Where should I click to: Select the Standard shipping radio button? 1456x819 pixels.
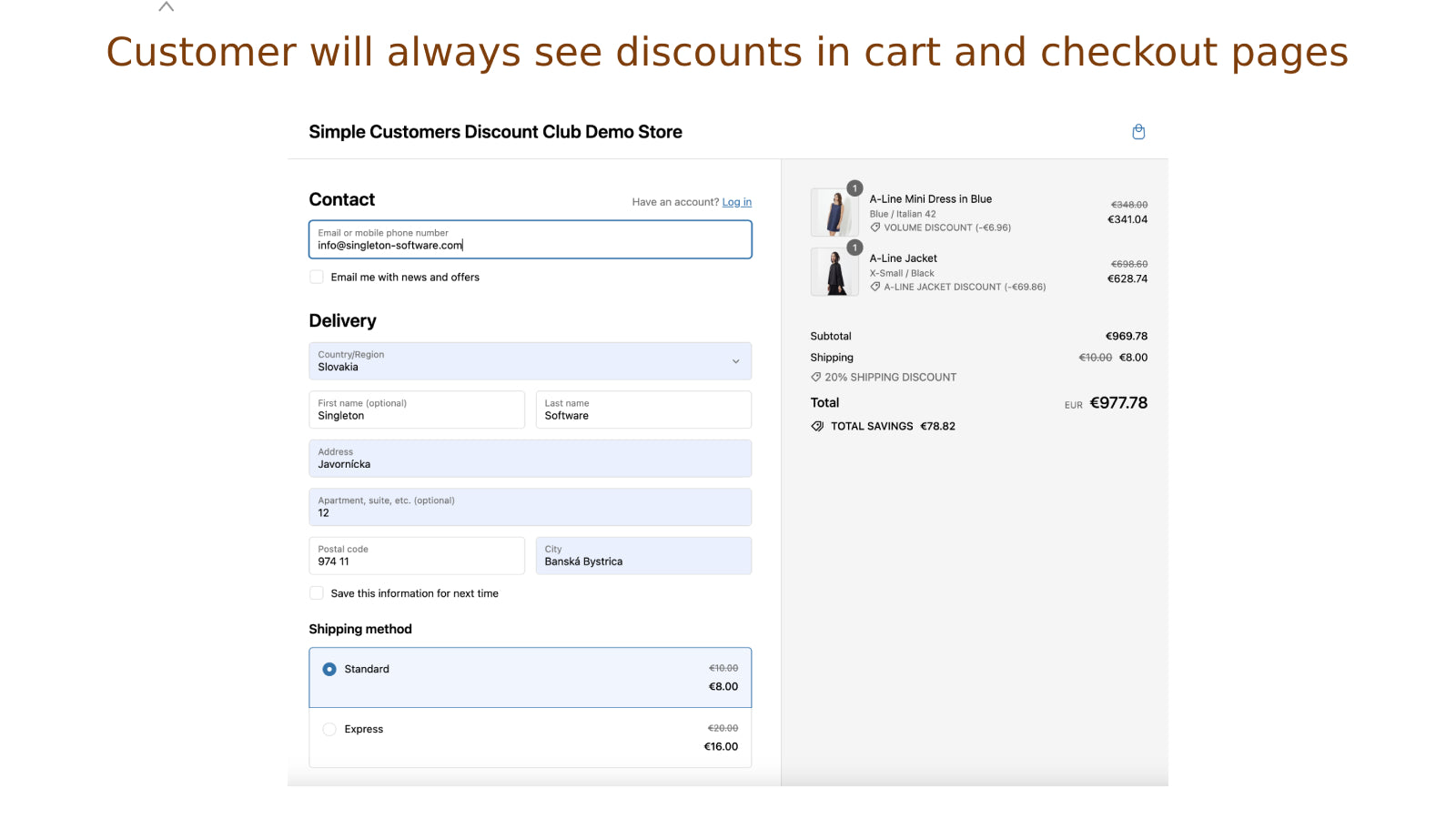(x=329, y=669)
